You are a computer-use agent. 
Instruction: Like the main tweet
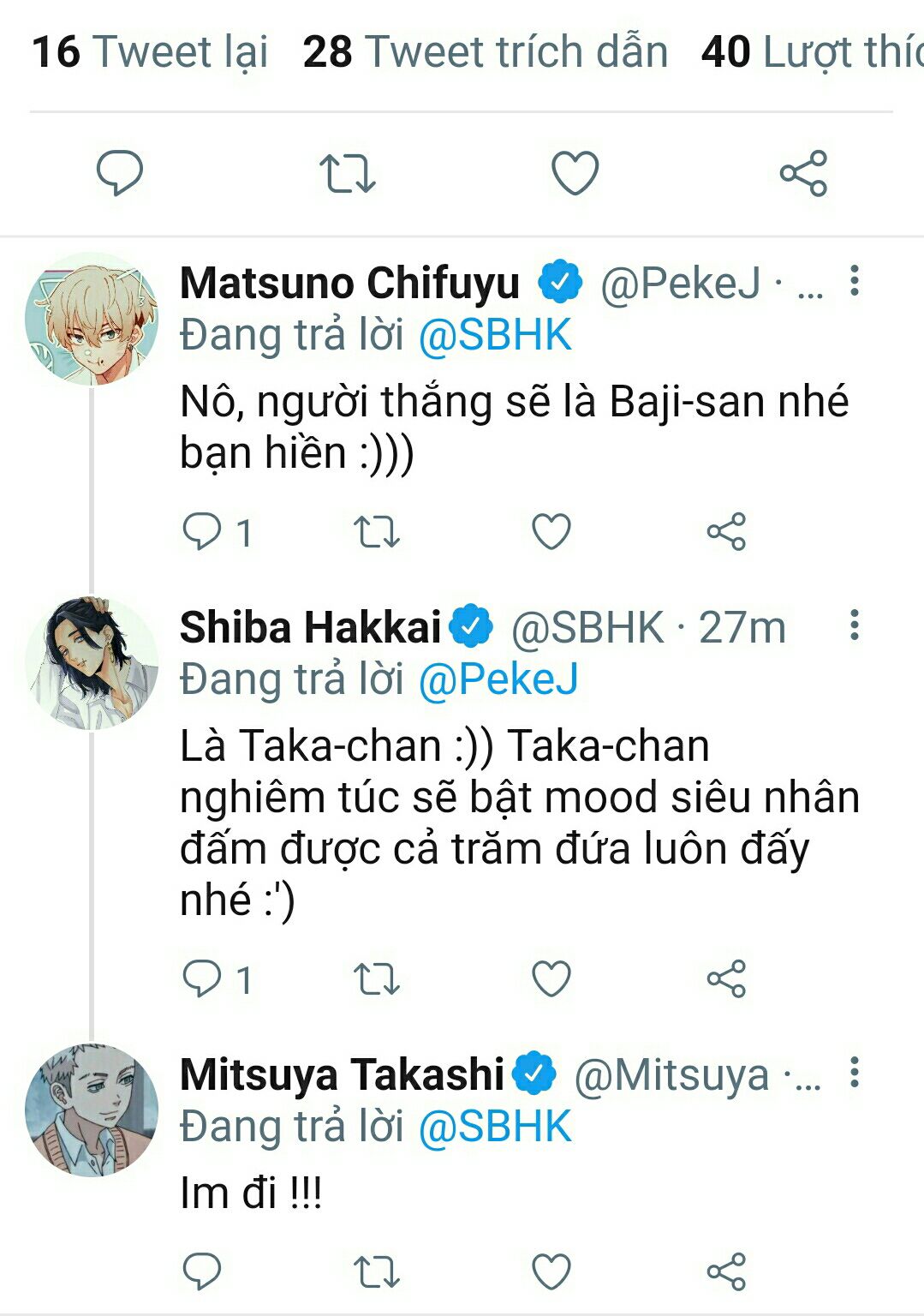pos(575,172)
